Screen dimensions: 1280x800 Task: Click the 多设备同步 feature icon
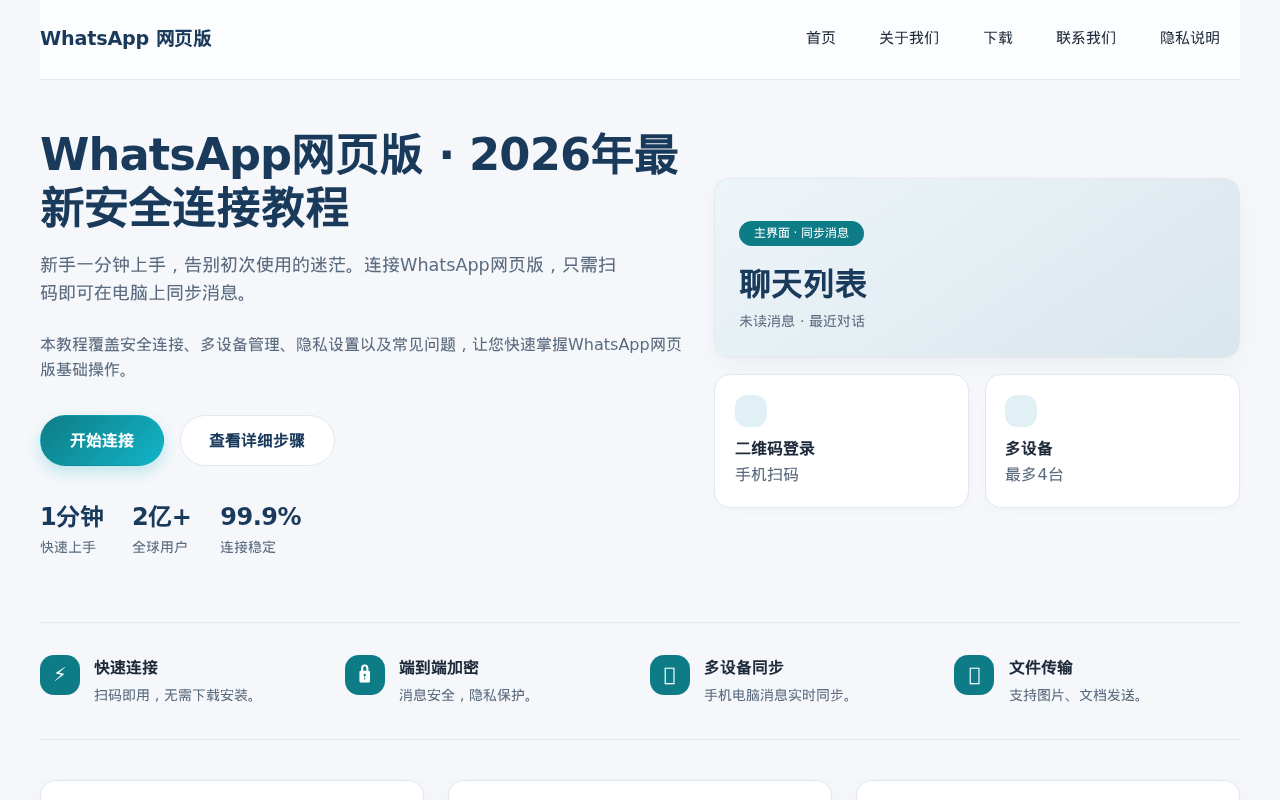tap(670, 675)
